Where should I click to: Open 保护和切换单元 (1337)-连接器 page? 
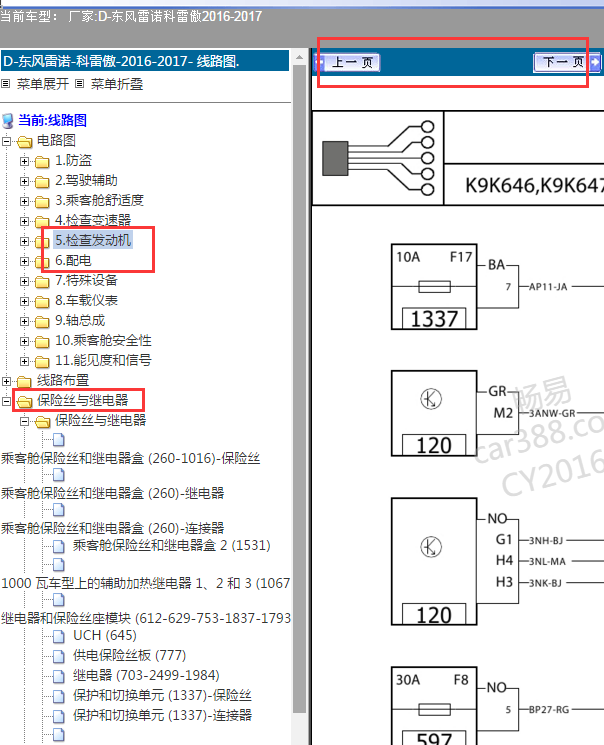click(x=162, y=715)
